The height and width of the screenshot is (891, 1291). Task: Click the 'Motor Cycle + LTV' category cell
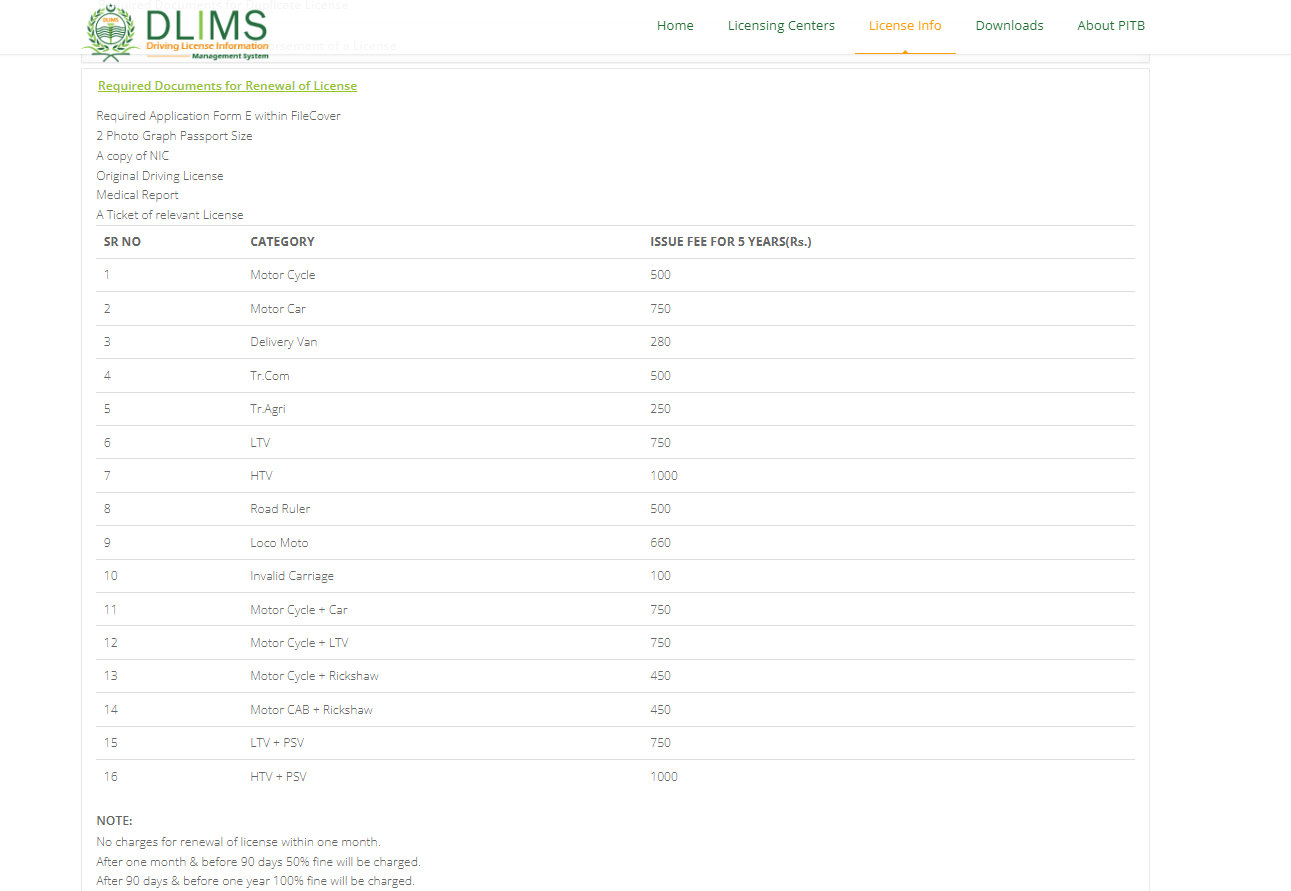click(299, 643)
